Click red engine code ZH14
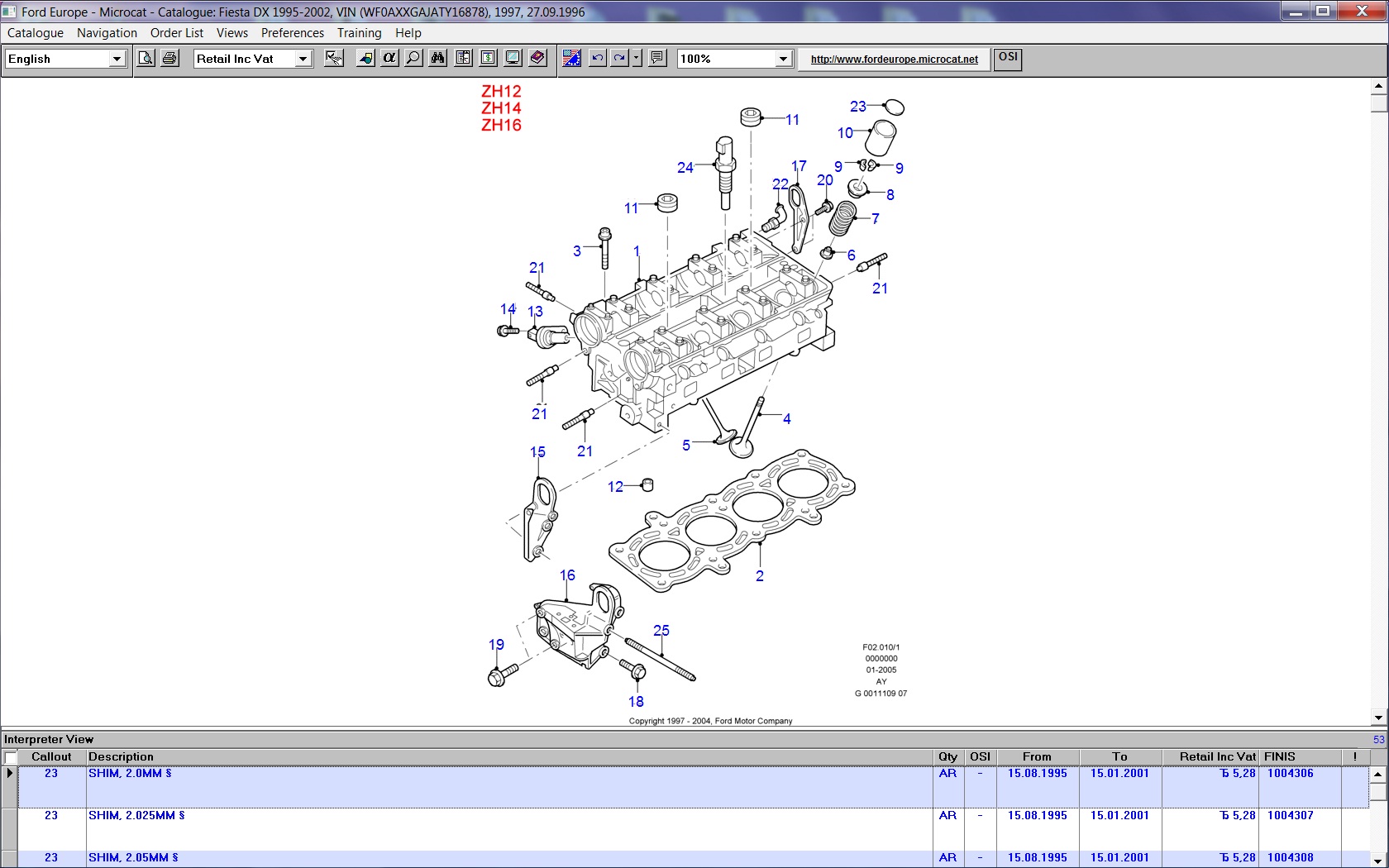 tap(501, 108)
